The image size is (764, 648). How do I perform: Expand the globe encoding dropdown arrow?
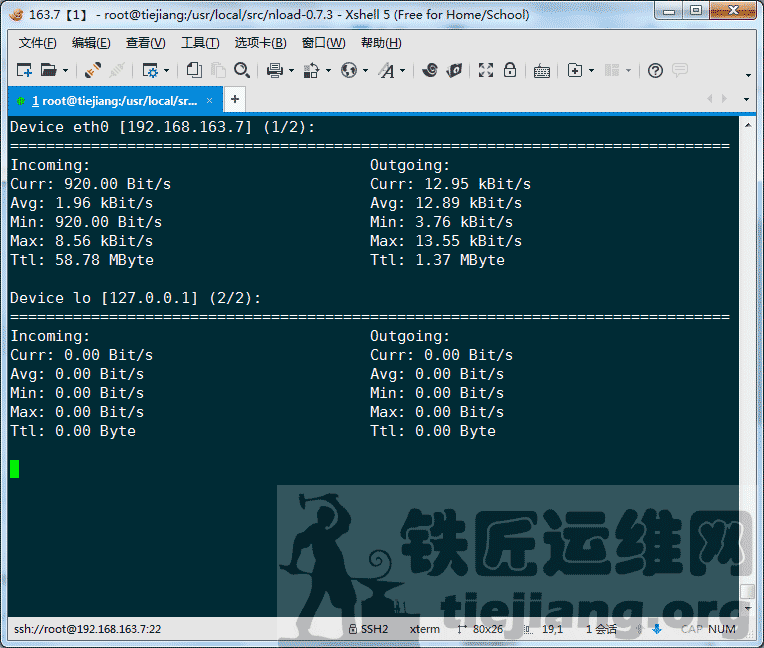click(365, 71)
